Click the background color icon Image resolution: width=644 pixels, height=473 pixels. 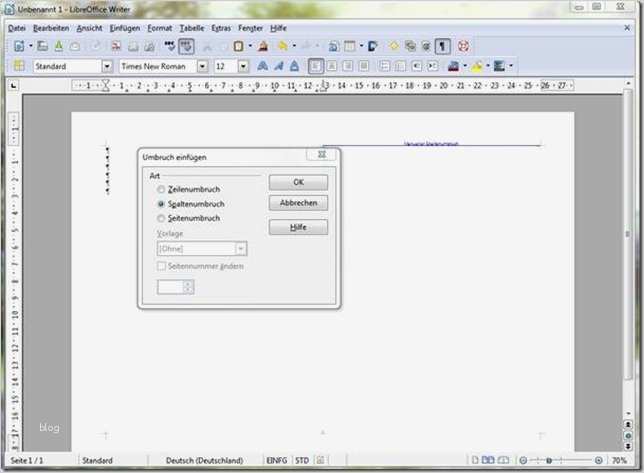click(499, 66)
